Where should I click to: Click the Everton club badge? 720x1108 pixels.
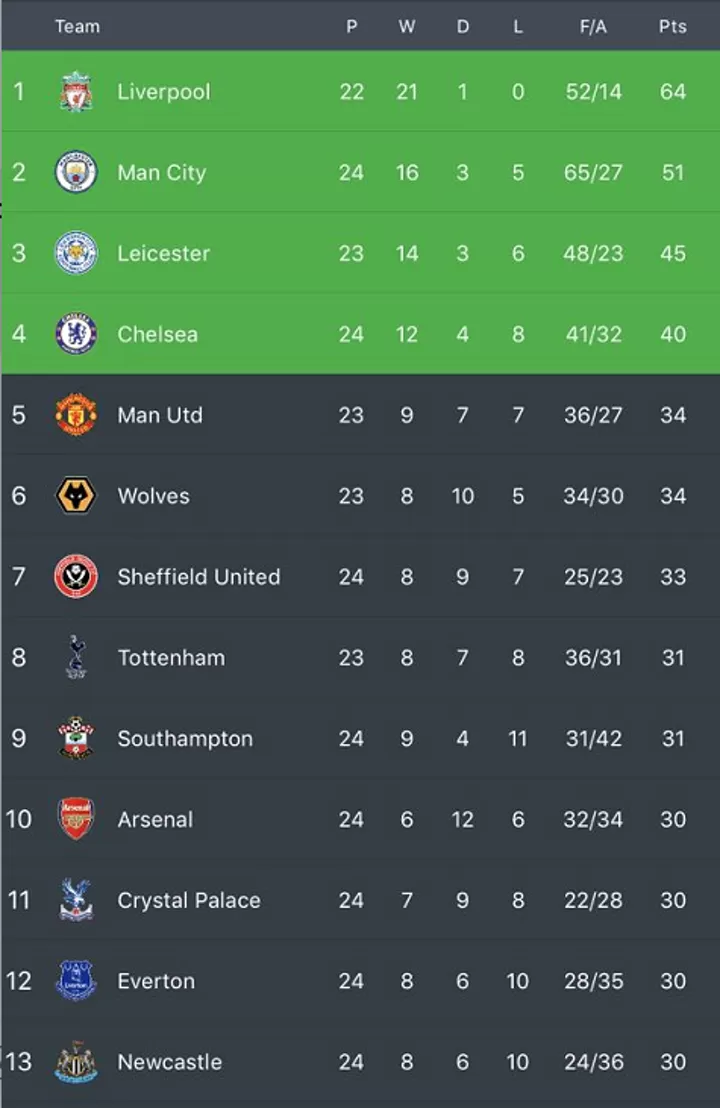coord(76,981)
